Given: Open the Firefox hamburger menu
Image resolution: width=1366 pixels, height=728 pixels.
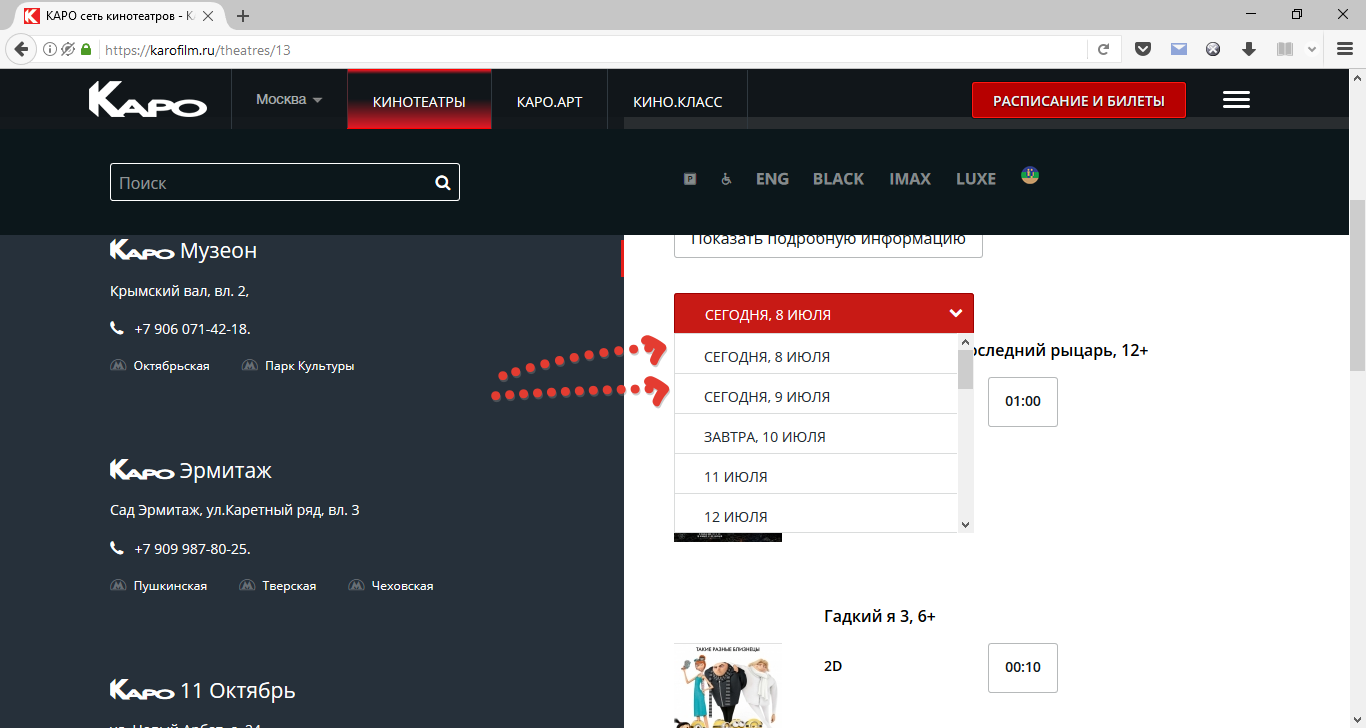Looking at the screenshot, I should (x=1344, y=49).
